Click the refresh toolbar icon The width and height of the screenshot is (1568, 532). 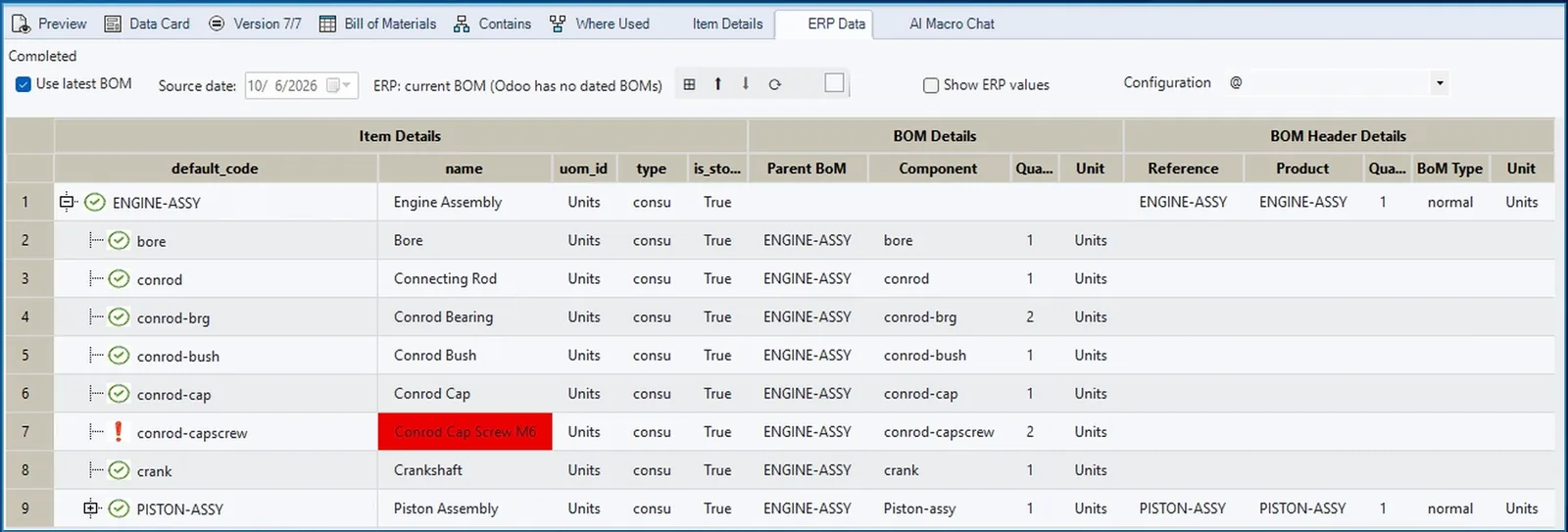point(774,84)
